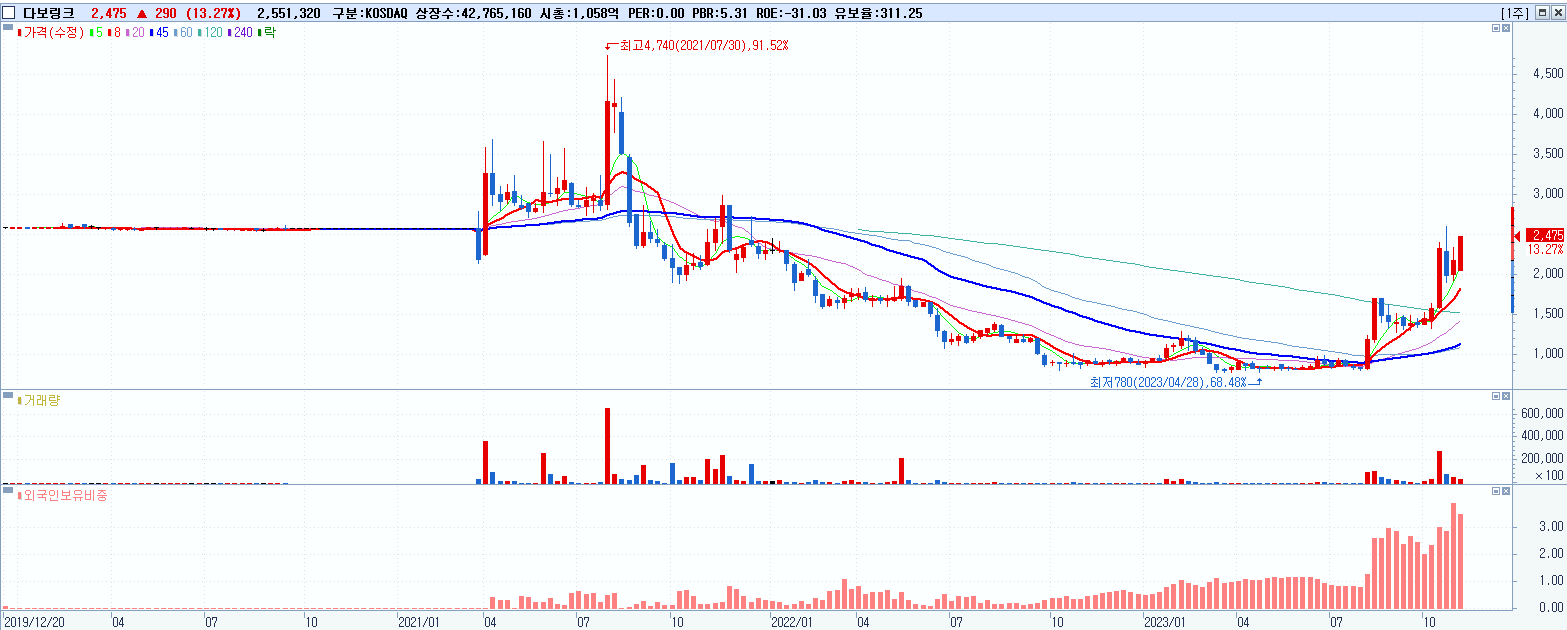This screenshot has width=1567, height=630.
Task: Select the 5-period moving average legend
Action: (x=96, y=33)
